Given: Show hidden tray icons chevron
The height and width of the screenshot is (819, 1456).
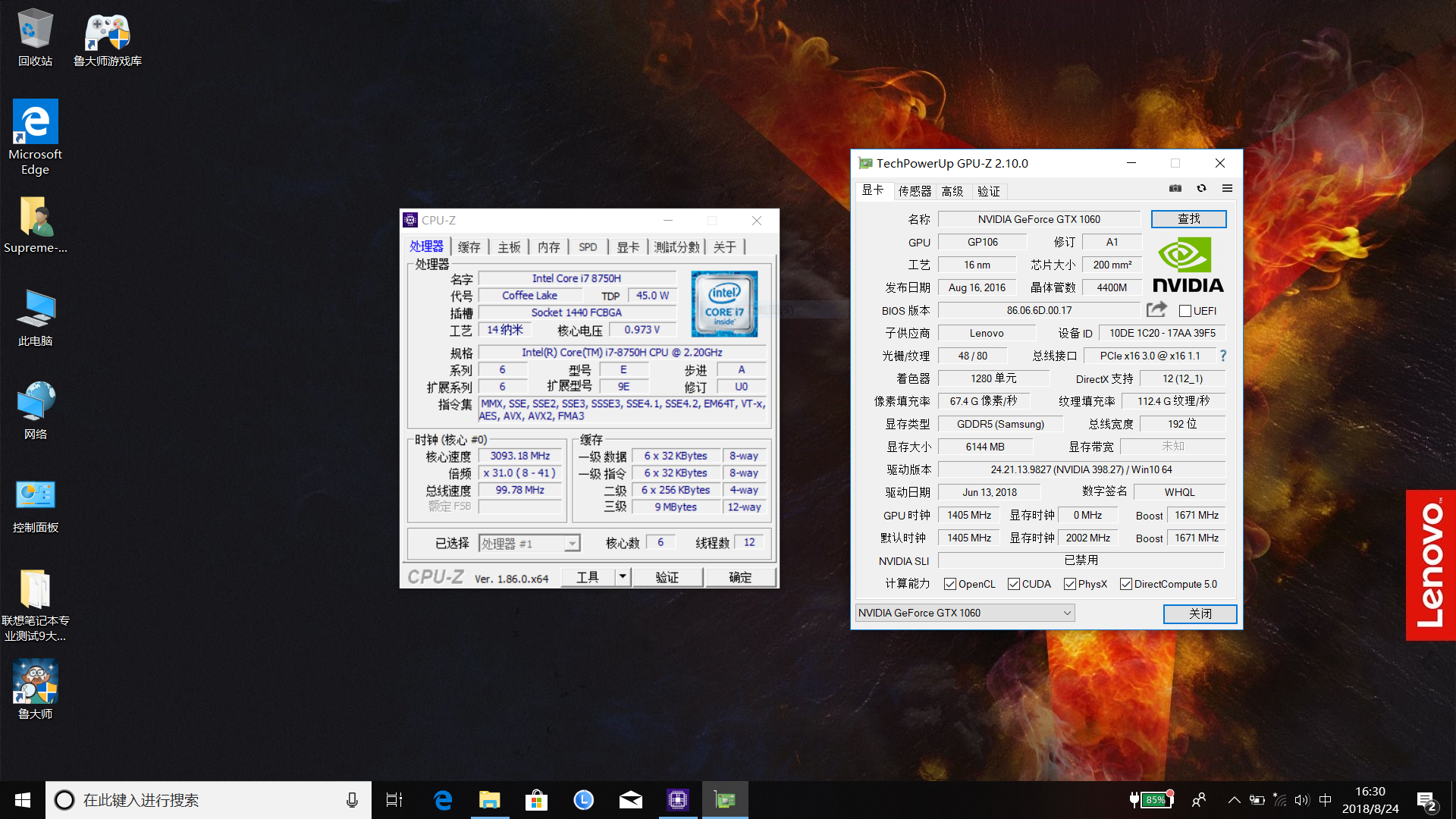Looking at the screenshot, I should 1235,800.
